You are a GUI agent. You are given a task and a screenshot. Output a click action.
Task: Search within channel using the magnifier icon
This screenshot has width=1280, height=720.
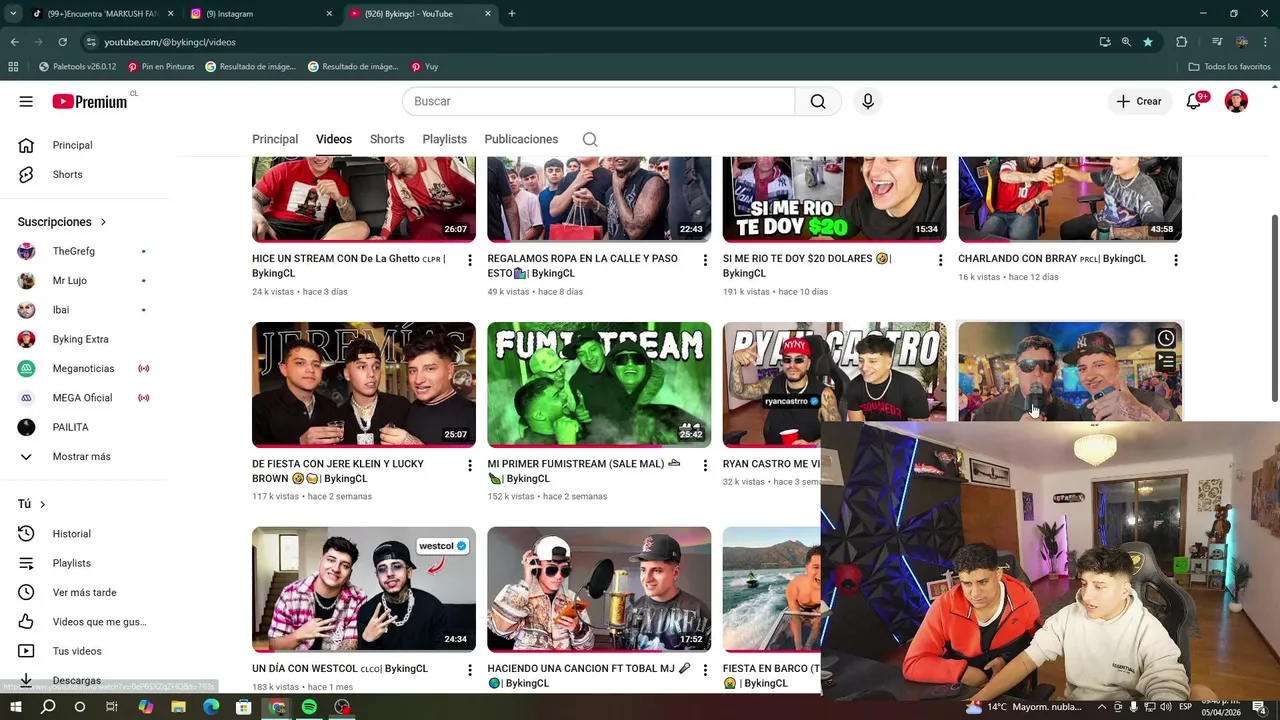(x=590, y=139)
